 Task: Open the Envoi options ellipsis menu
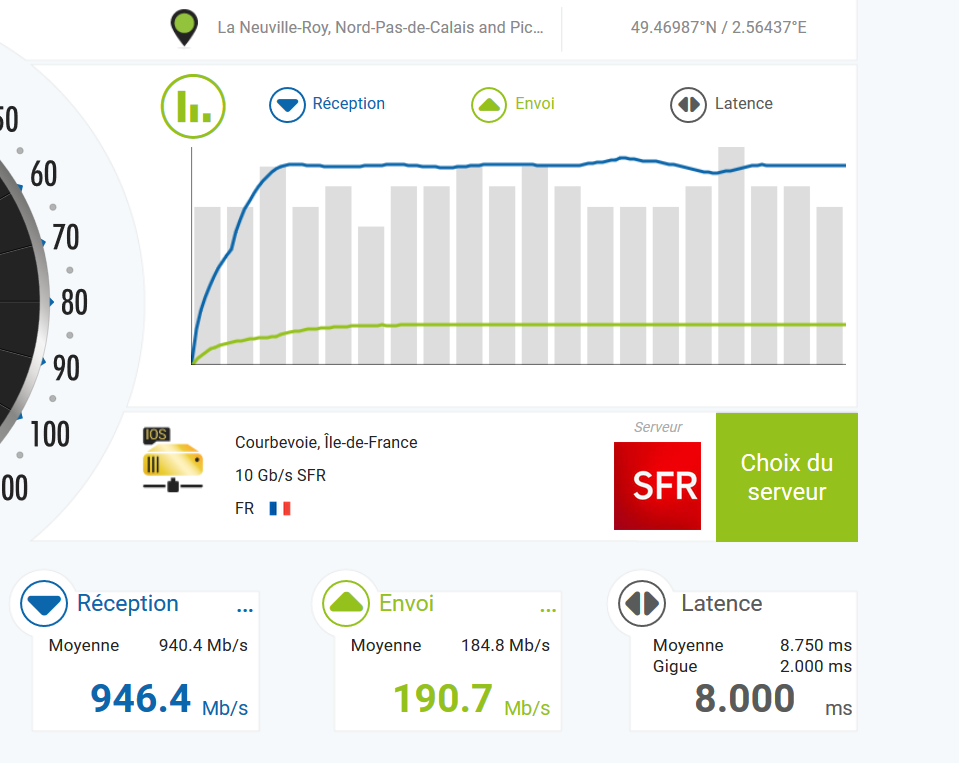pos(547,609)
